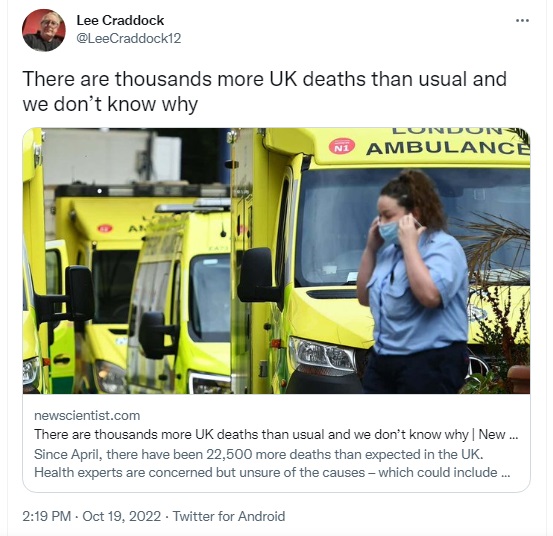553x536 pixels.
Task: Click Lee Craddock's profile avatar
Action: tap(44, 30)
